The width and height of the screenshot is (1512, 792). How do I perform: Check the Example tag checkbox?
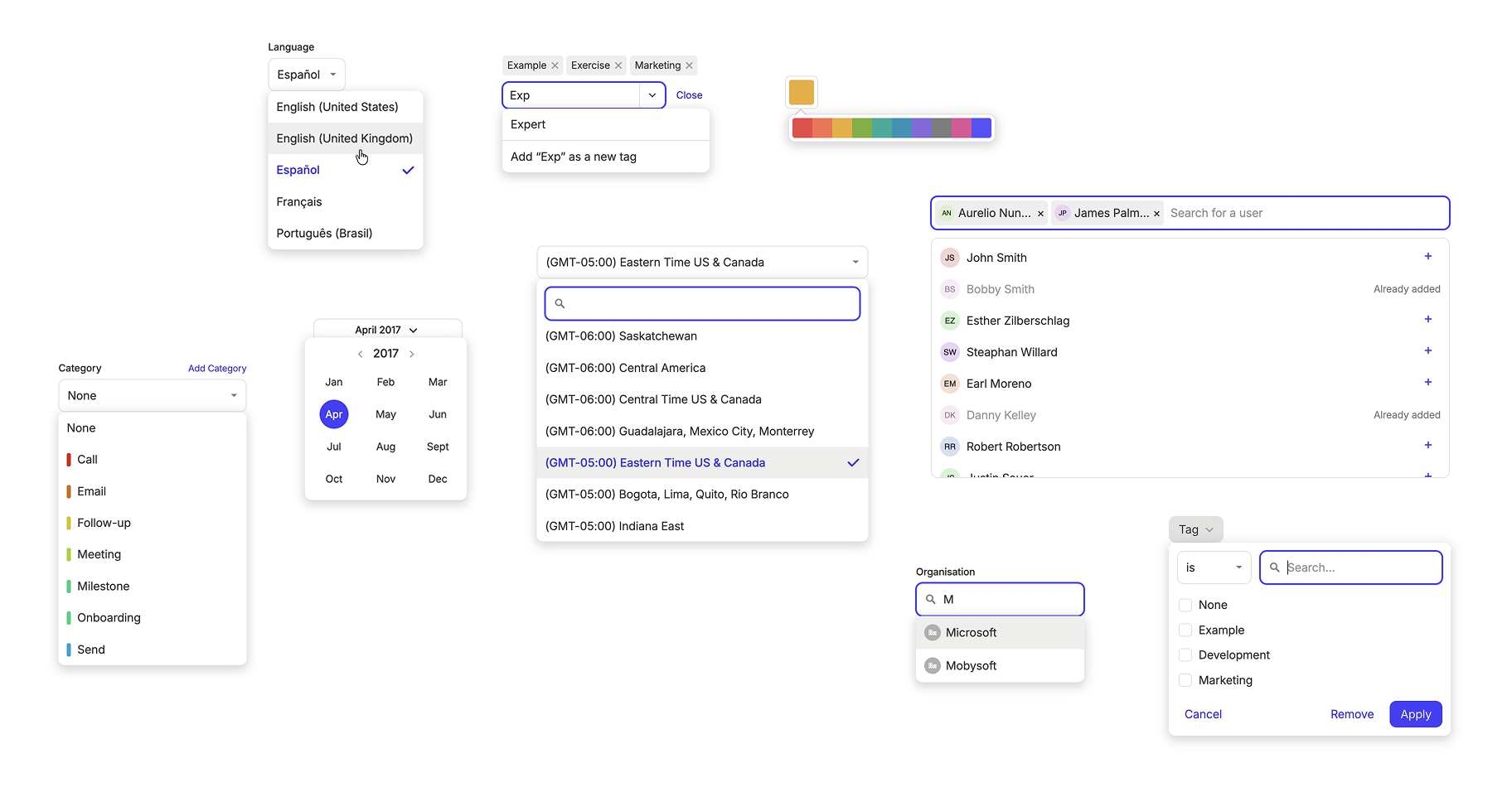click(1185, 630)
